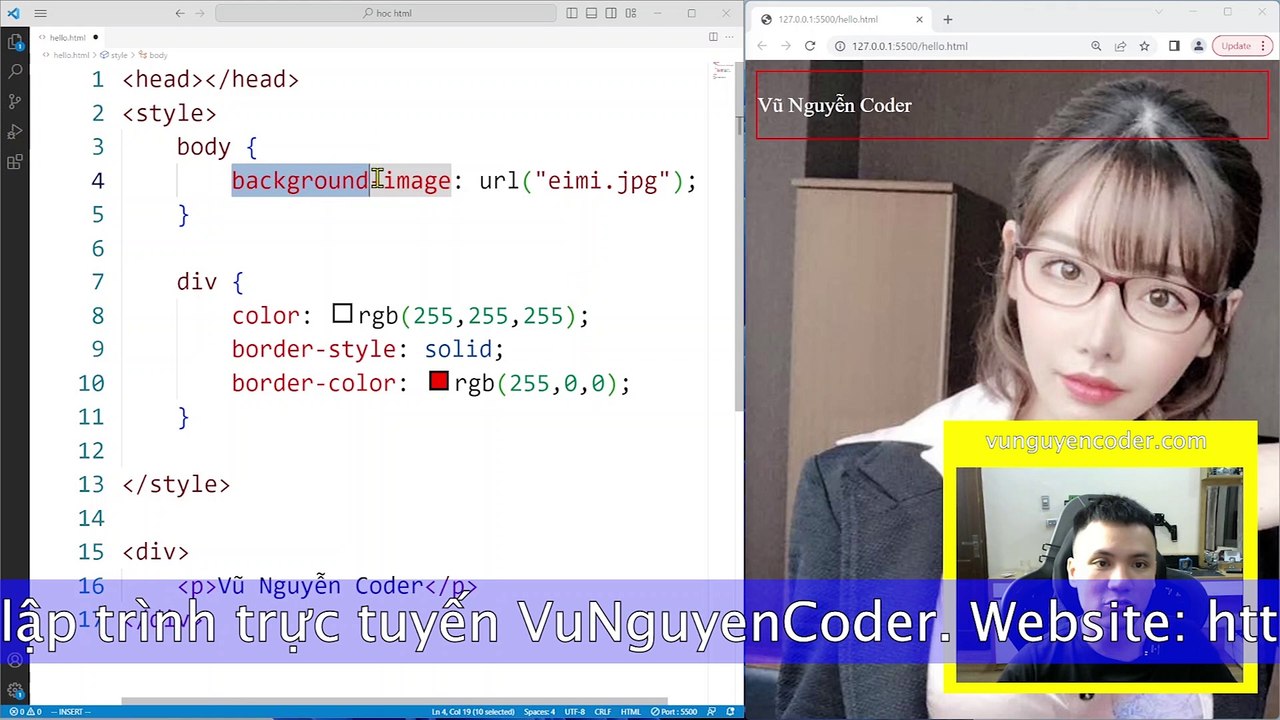
Task: Open the Run and Debug view
Action: 15,132
